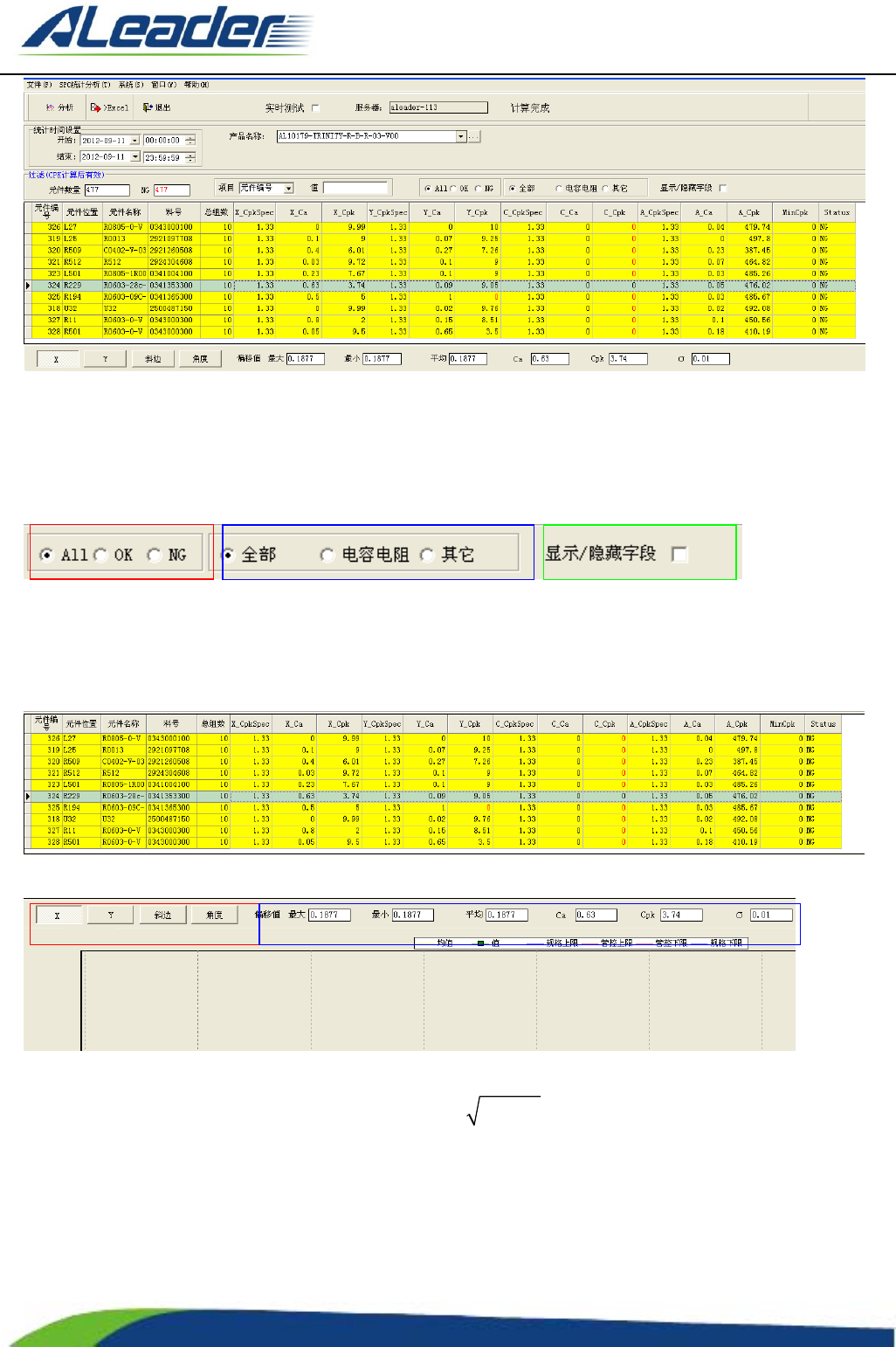Viewport: 896px width, 1347px height.
Task: Select highlighted row 324 R229 in the full window table
Action: 442,285
